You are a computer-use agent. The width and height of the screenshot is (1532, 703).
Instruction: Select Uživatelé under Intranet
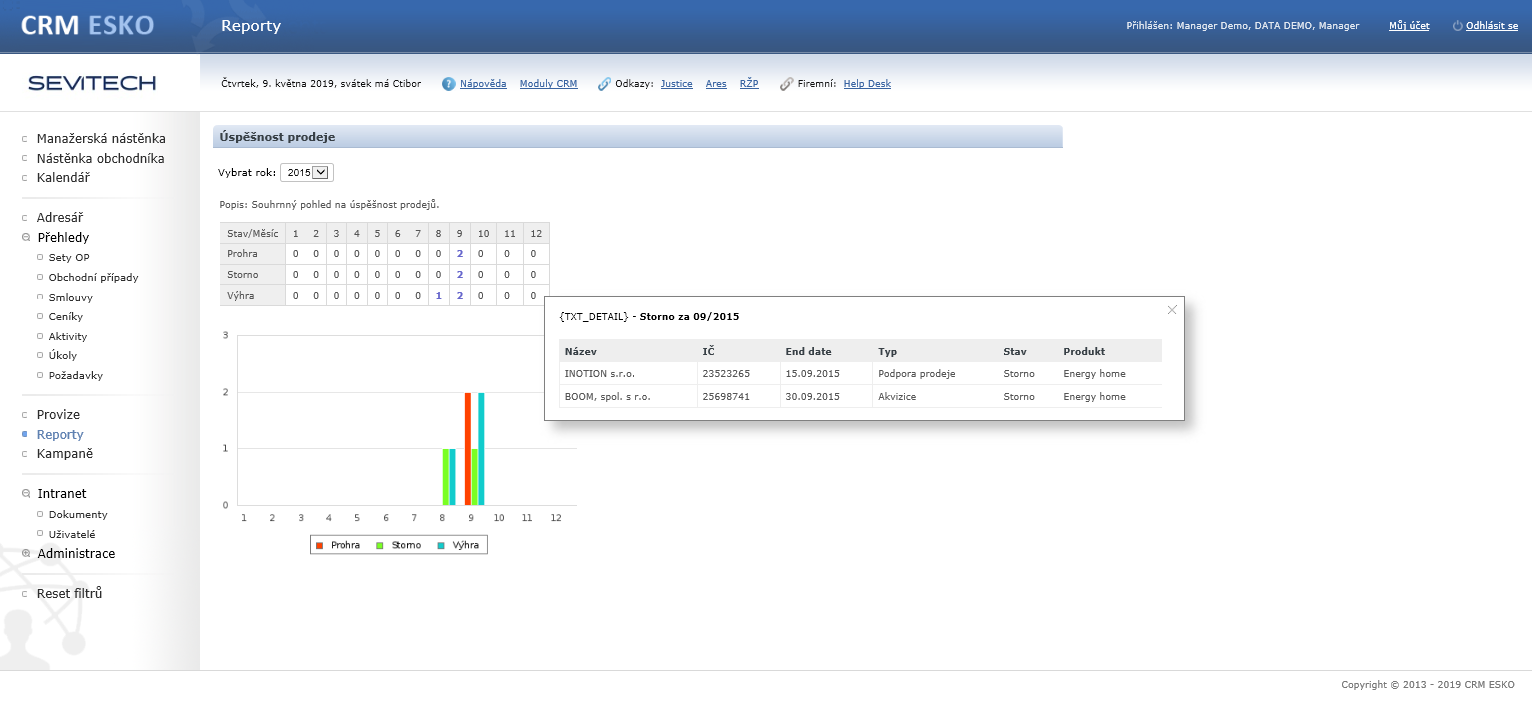tap(72, 534)
